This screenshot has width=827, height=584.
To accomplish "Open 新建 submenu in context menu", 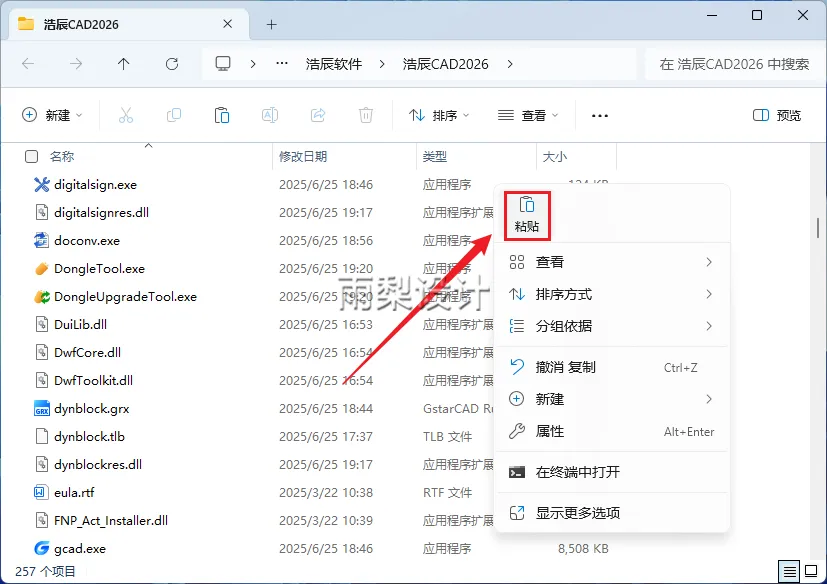I will point(612,399).
